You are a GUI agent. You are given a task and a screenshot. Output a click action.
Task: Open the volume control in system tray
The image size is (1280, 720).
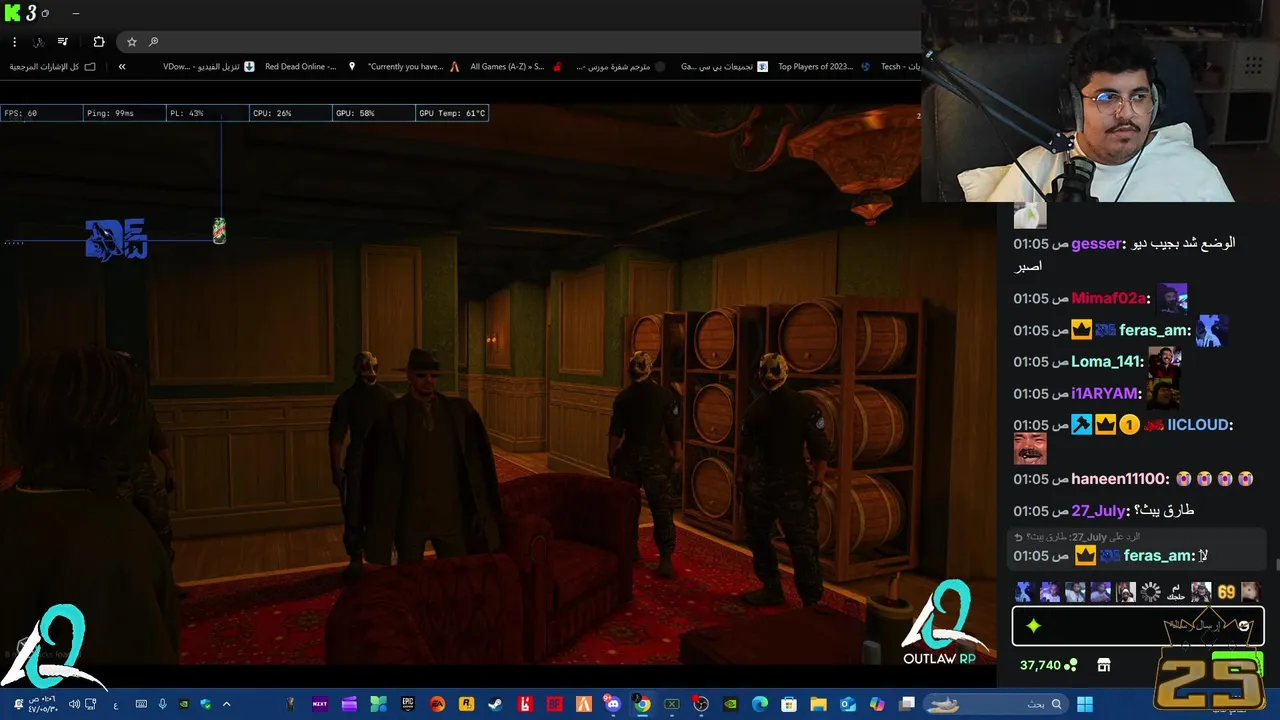point(74,704)
